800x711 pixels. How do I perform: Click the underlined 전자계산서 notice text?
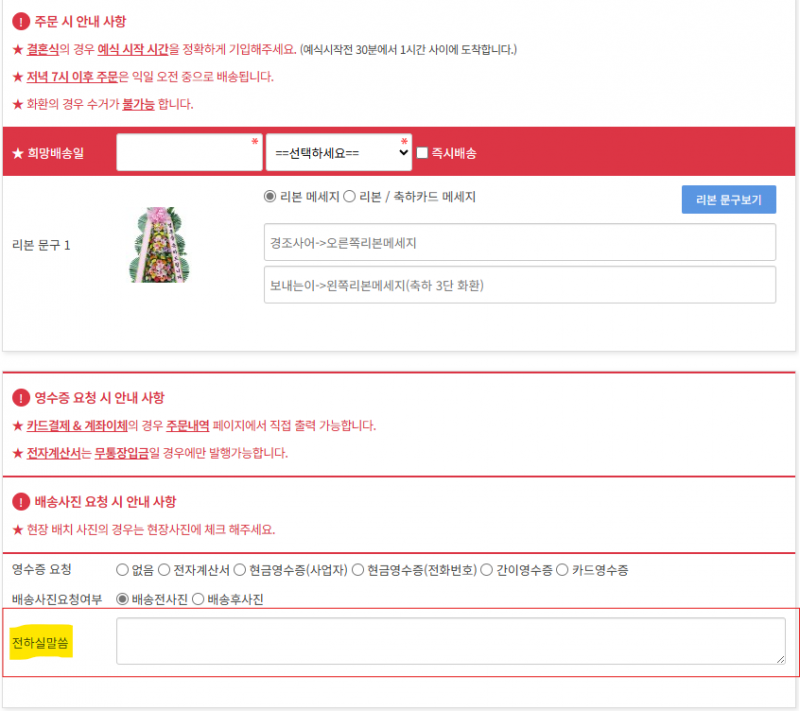[x=54, y=453]
